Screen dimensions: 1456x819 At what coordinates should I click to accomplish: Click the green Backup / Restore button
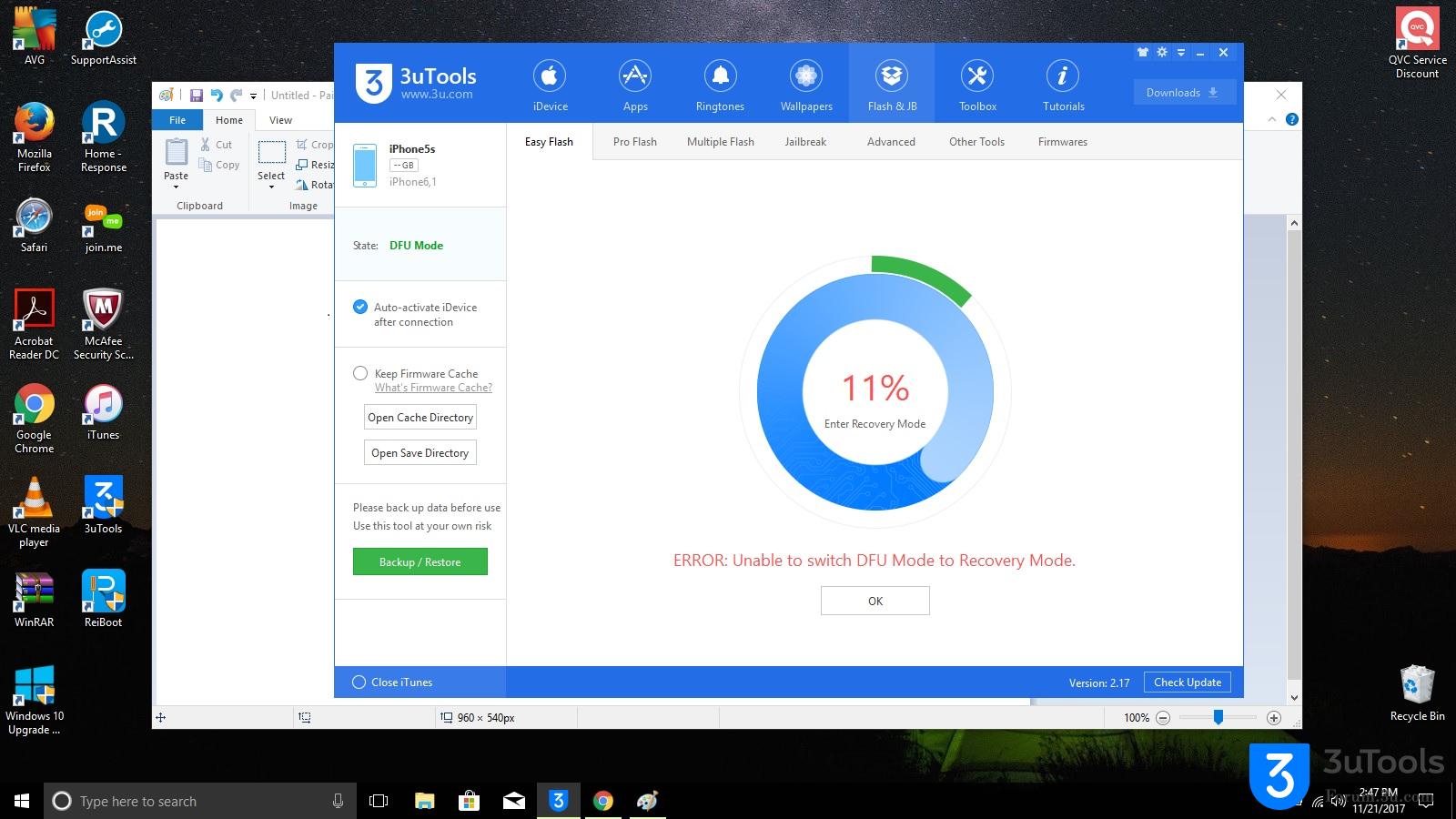pos(420,561)
